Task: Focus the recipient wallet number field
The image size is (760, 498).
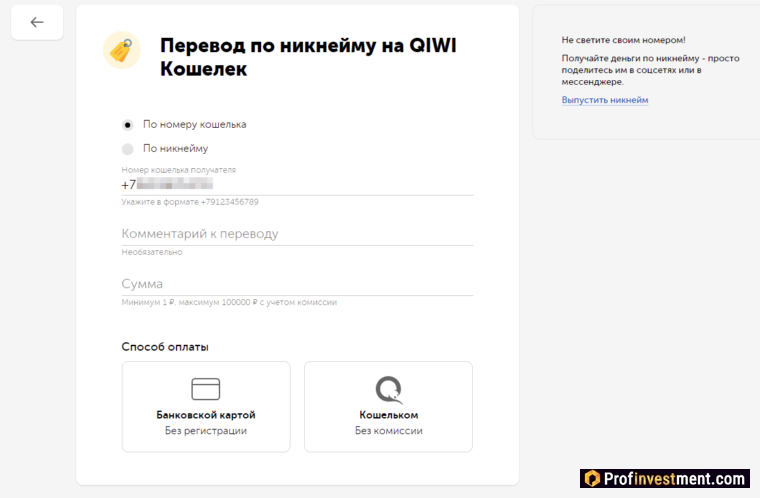Action: [x=297, y=185]
